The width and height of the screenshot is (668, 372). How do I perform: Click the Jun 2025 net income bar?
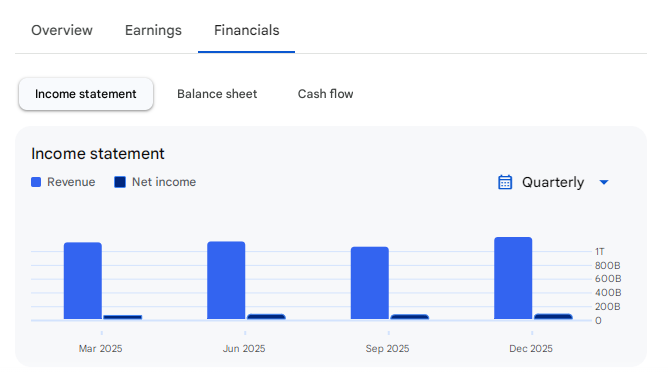point(266,317)
